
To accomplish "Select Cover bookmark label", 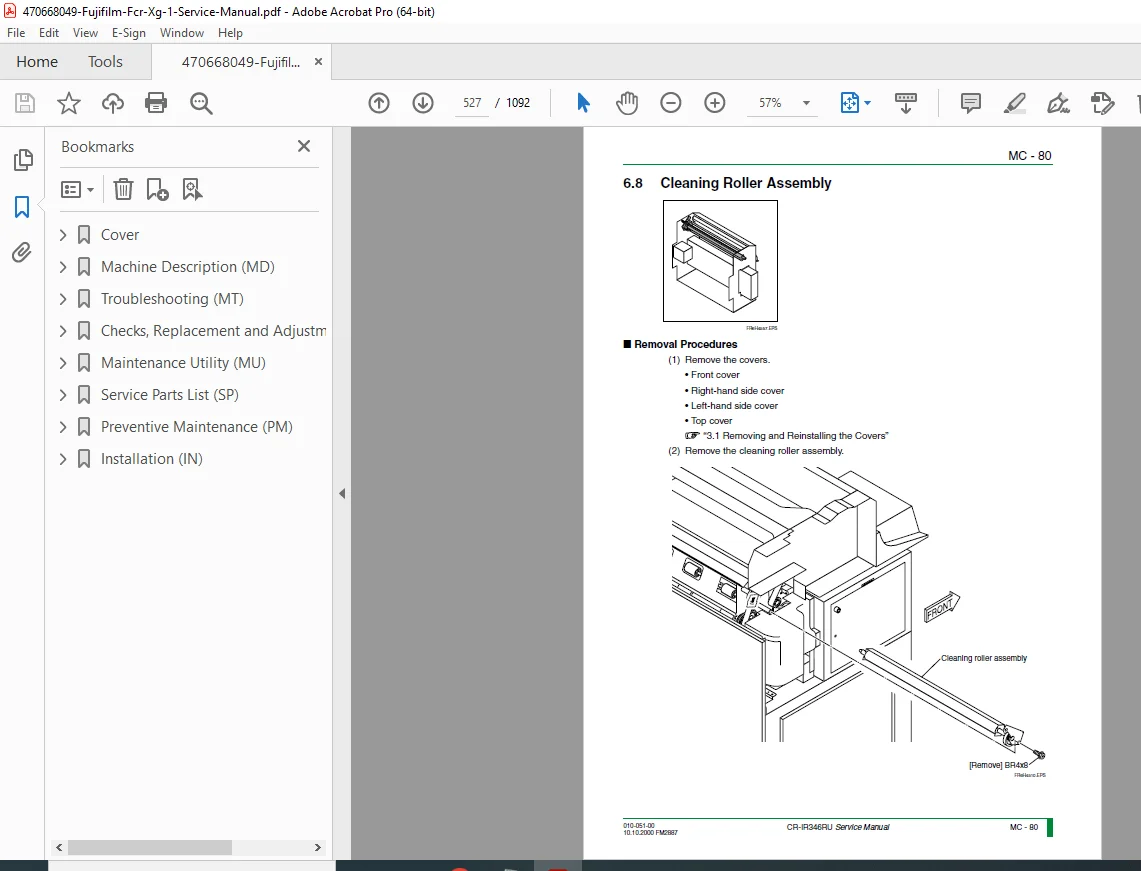I will 120,235.
